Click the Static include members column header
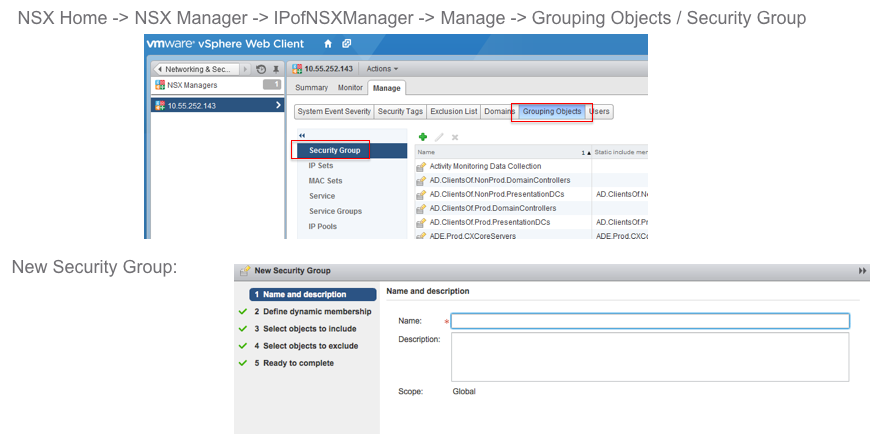 620,152
